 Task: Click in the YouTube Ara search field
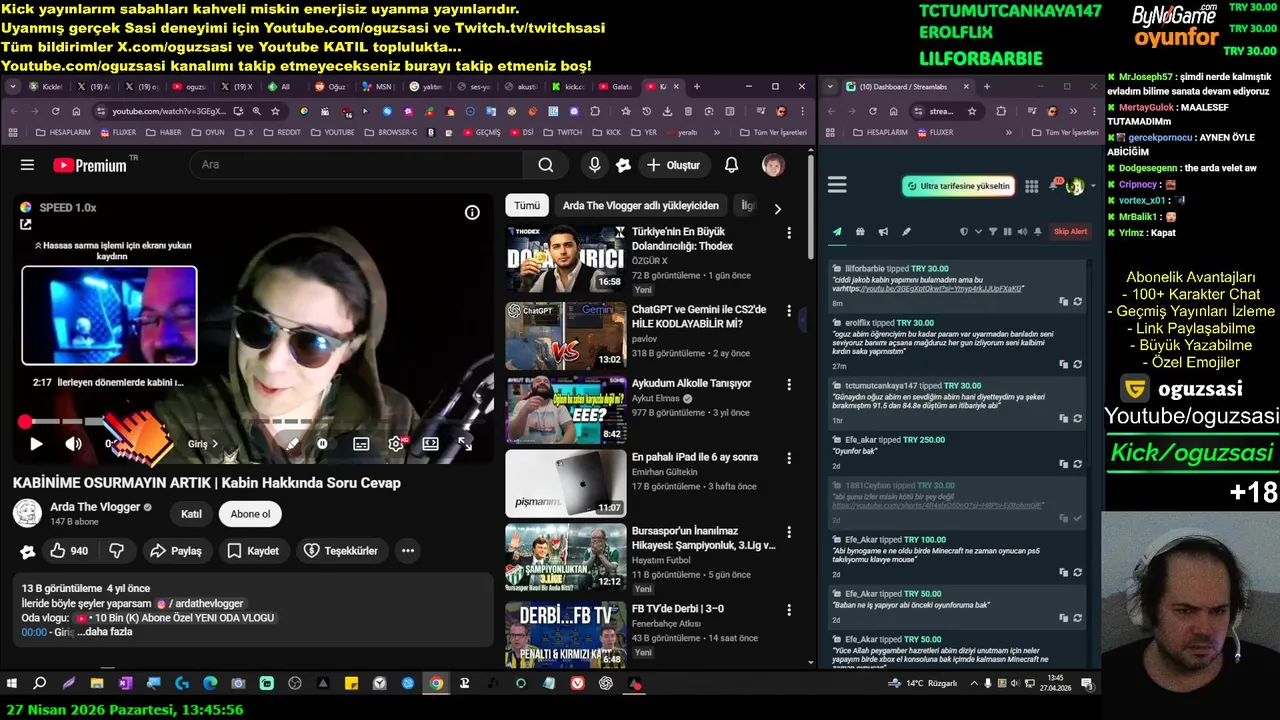(355, 165)
